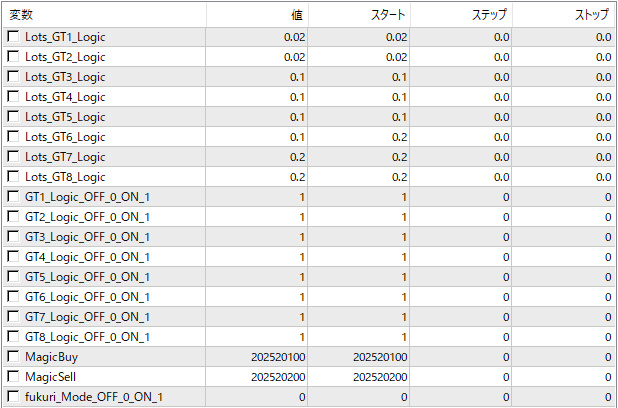The width and height of the screenshot is (618, 408).
Task: Tick the Lots_GT2_Logic checkbox
Action: [13, 57]
